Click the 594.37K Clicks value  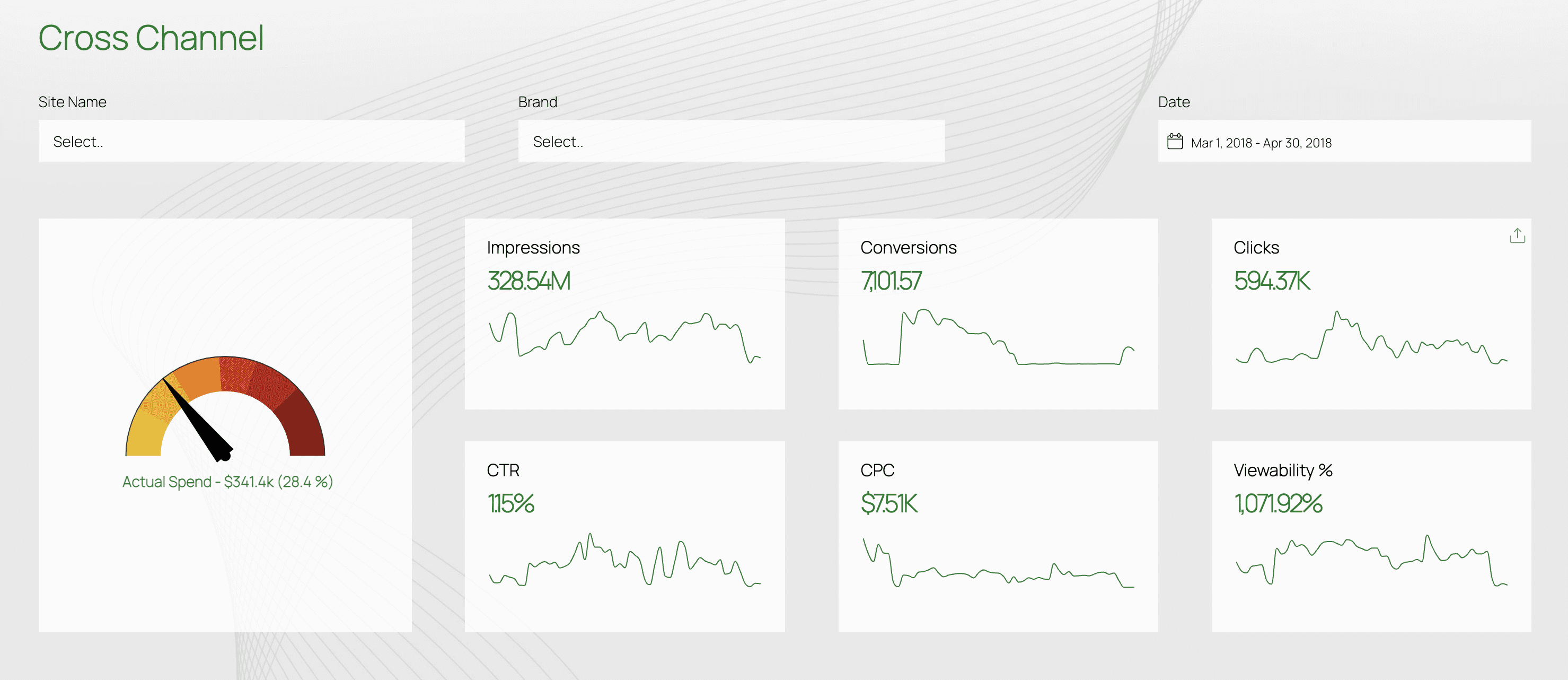pos(1272,280)
